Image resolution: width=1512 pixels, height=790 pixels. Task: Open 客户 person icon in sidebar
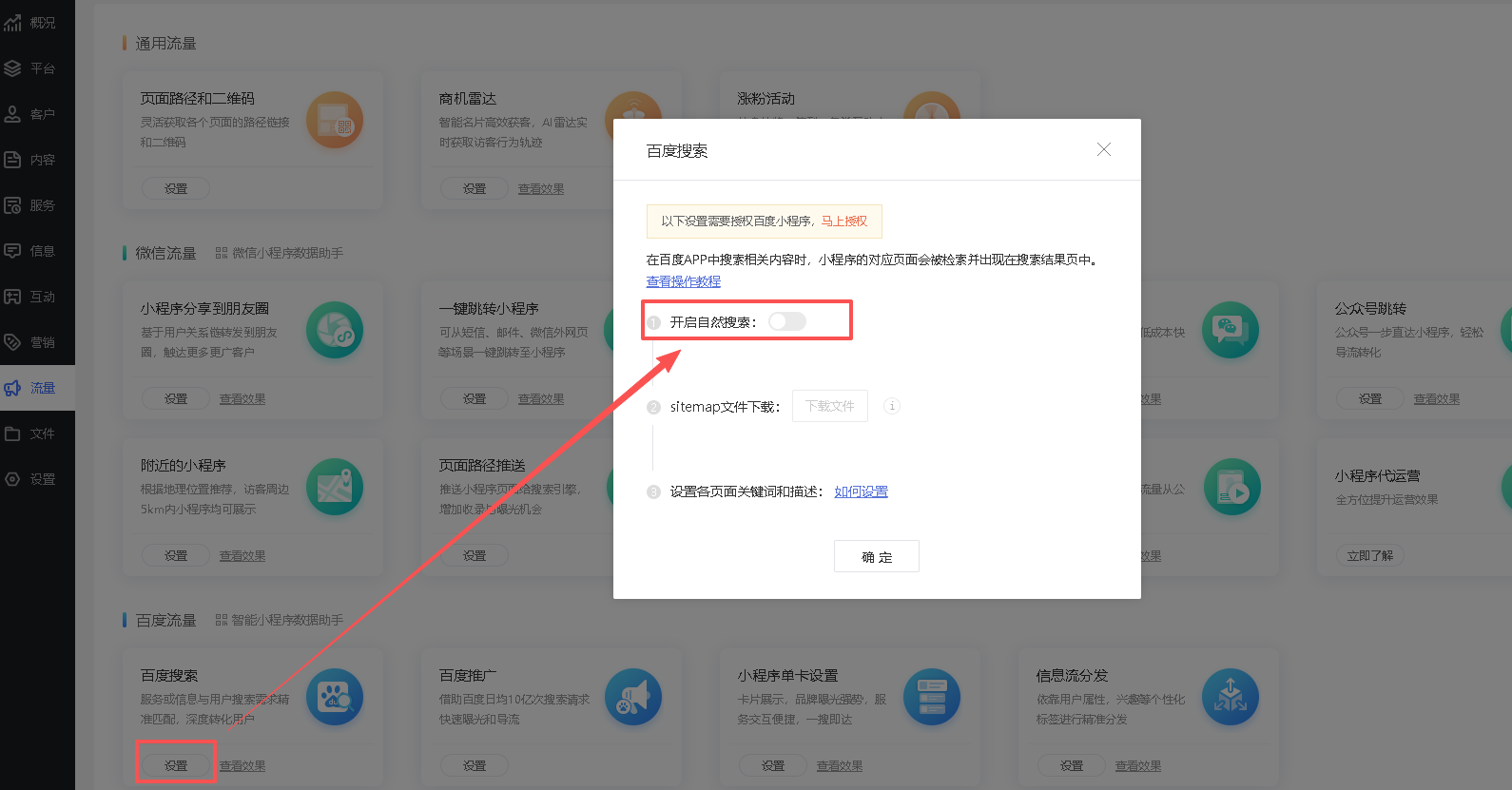pos(12,114)
